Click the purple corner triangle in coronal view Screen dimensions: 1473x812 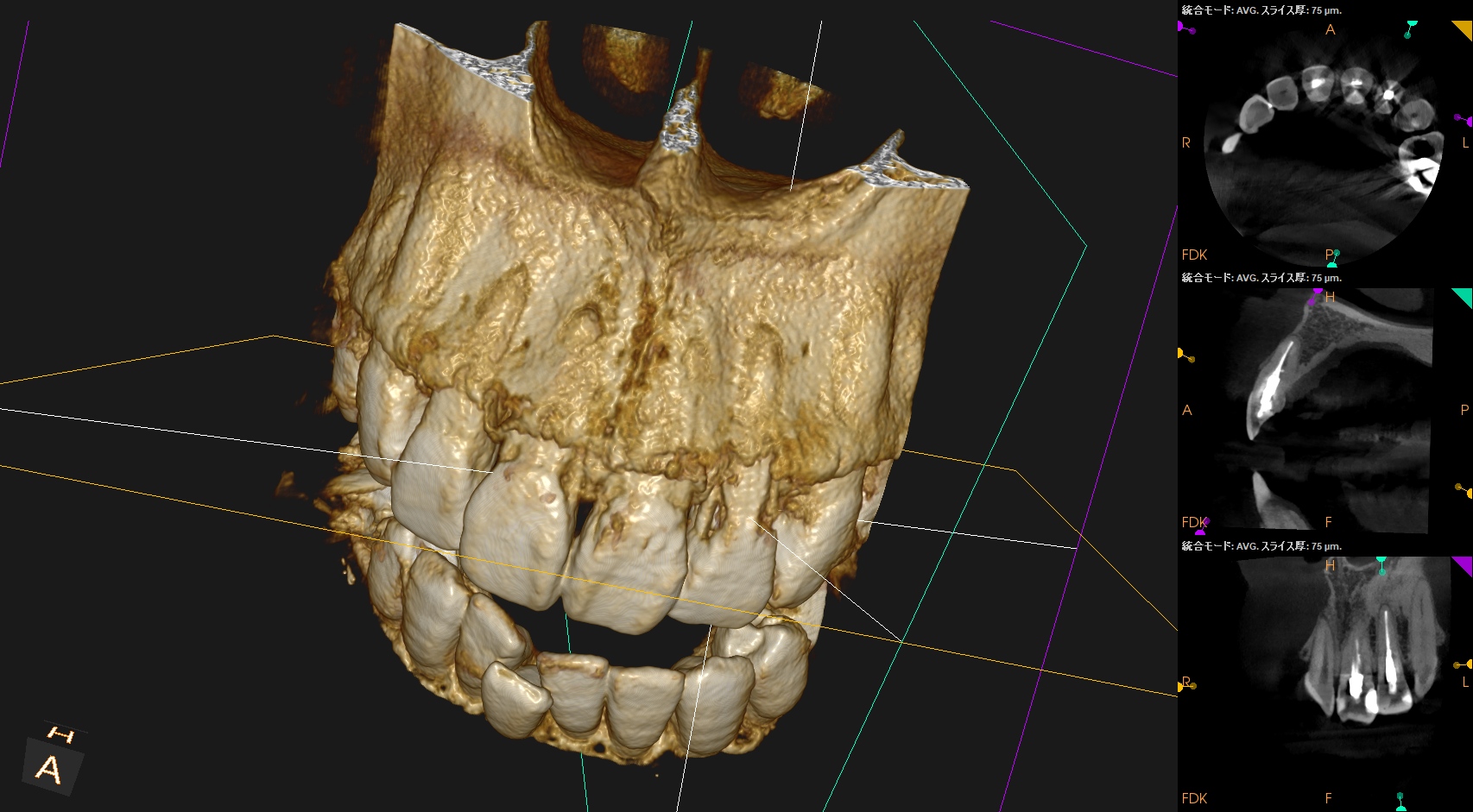tap(1464, 564)
